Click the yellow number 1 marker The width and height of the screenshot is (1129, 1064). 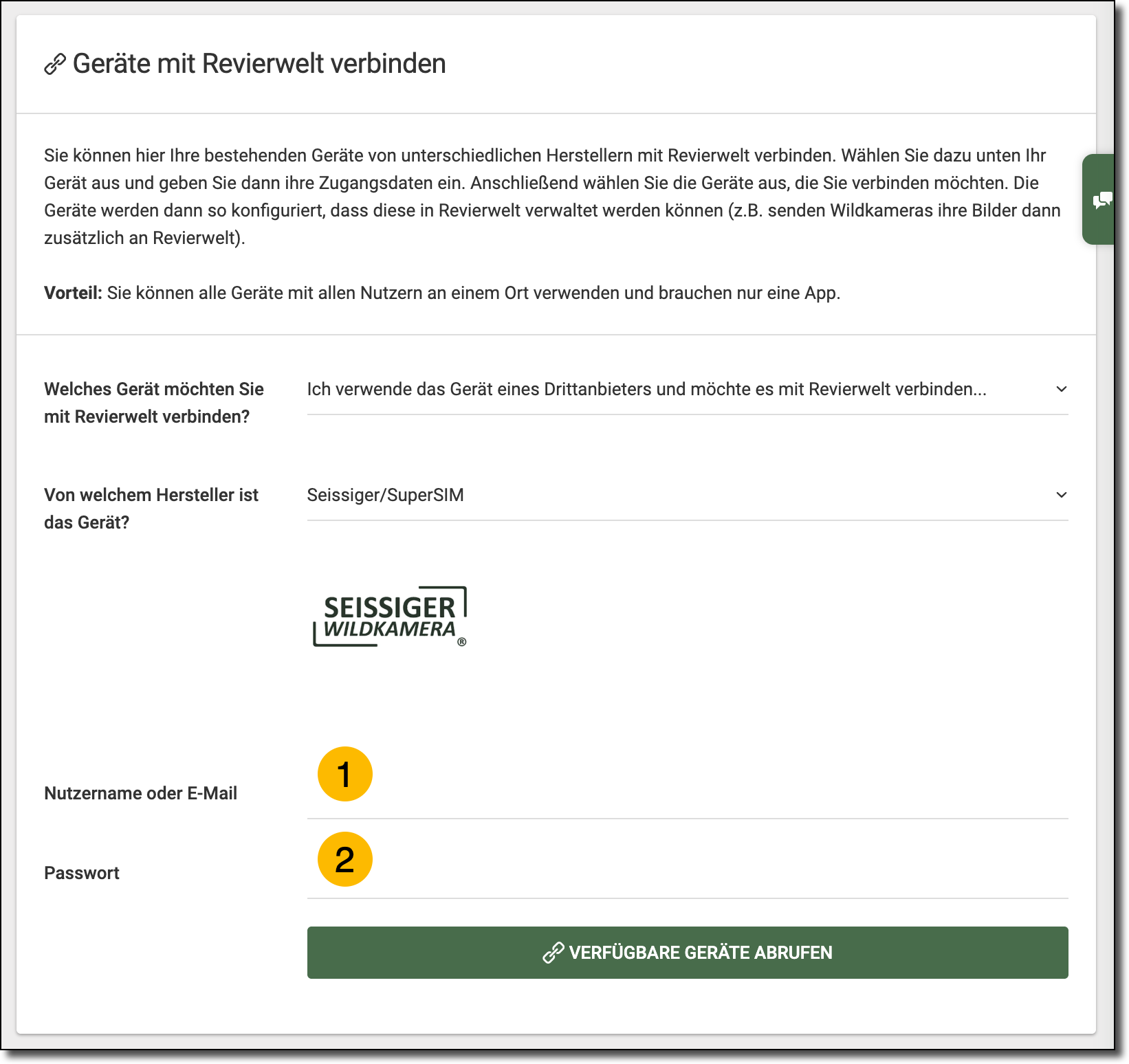click(344, 774)
